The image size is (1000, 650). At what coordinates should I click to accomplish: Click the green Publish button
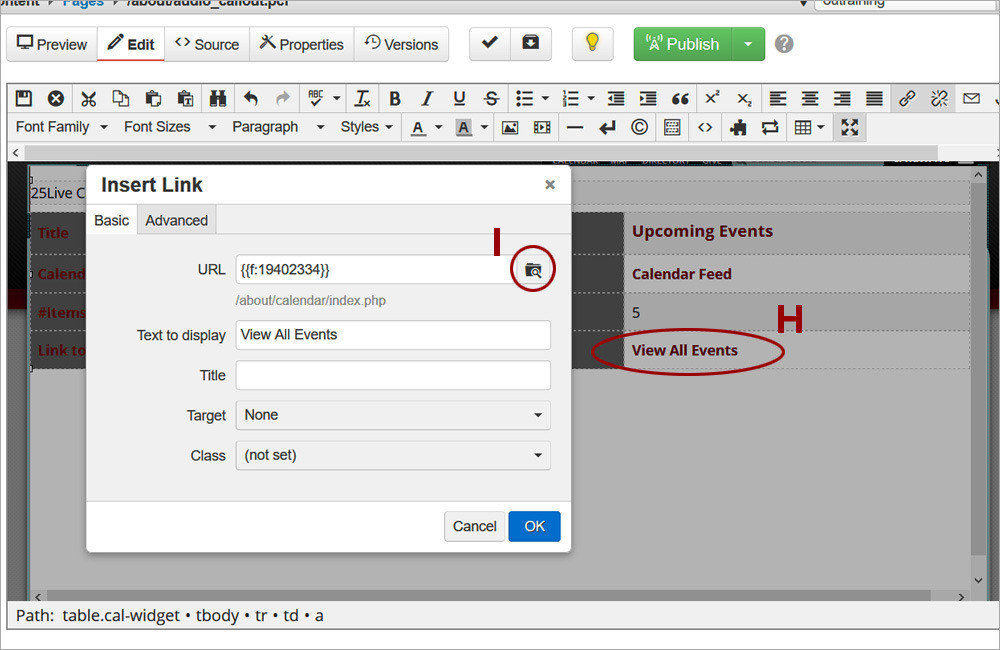[683, 44]
